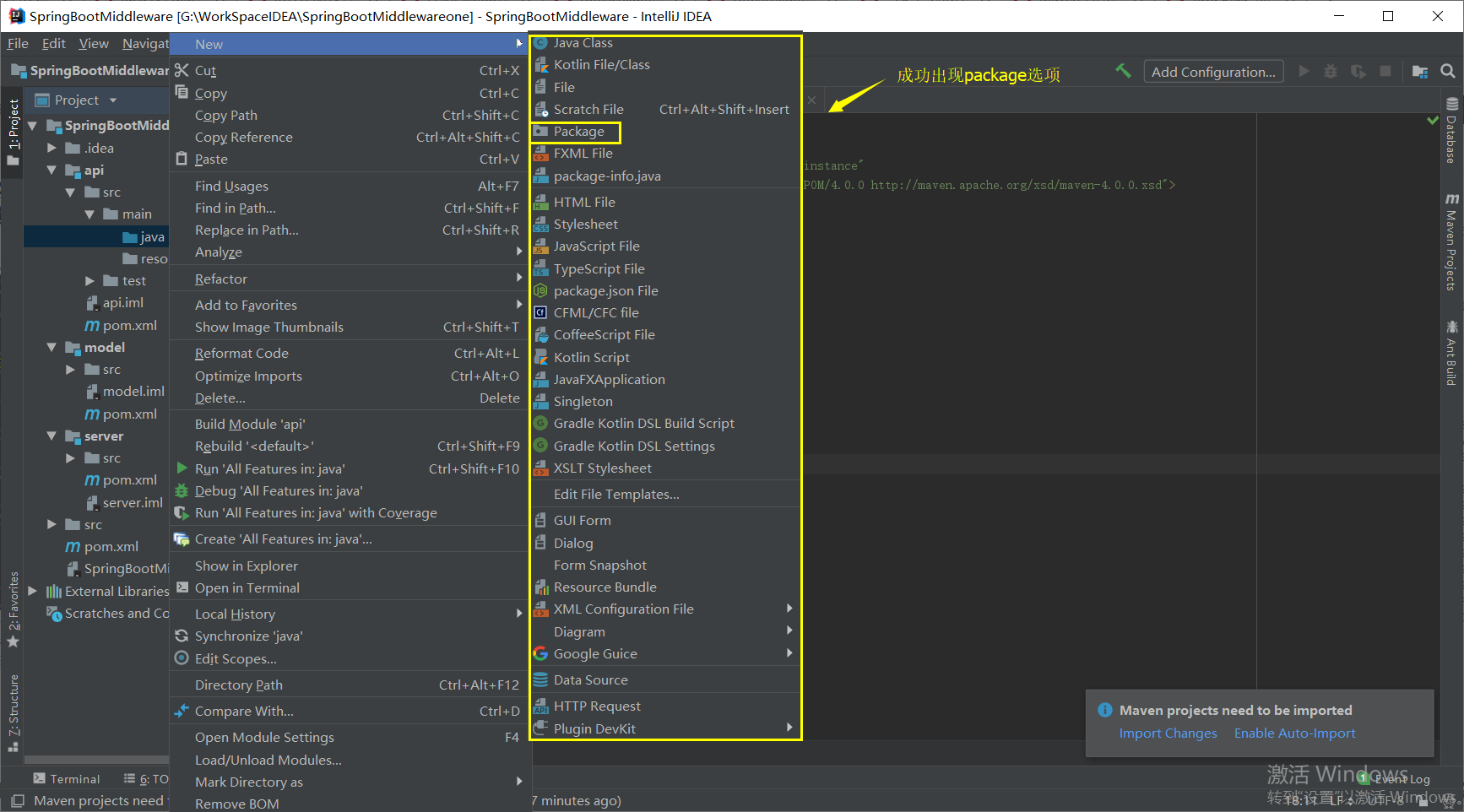The image size is (1464, 812).
Task: Click the Add Configuration button
Action: [x=1213, y=71]
